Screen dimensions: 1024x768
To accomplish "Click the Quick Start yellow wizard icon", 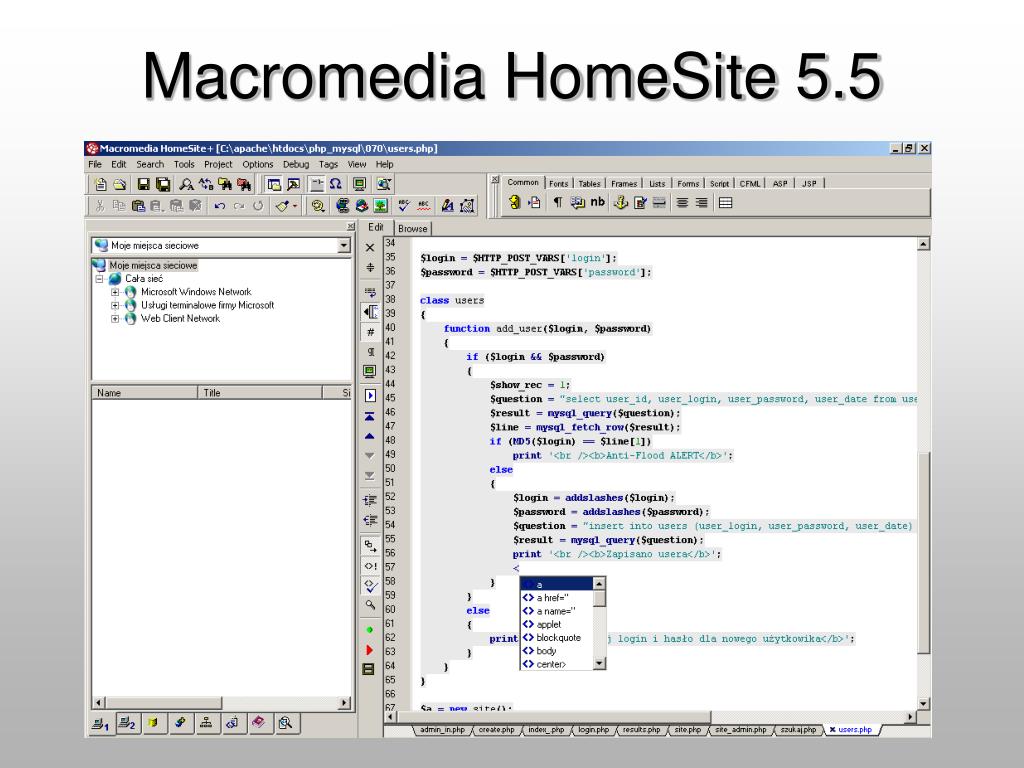I will [515, 202].
